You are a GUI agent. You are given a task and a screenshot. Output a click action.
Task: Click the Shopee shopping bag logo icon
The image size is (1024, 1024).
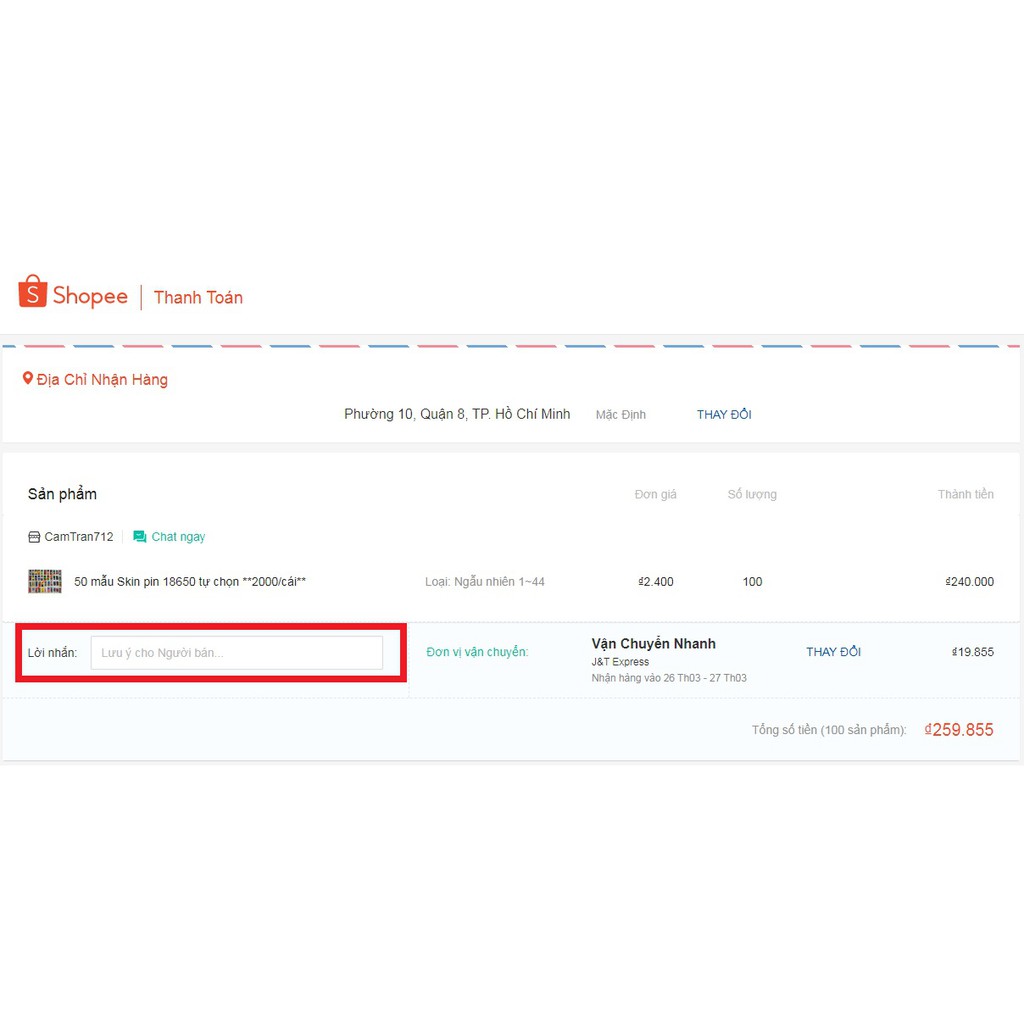pos(32,292)
